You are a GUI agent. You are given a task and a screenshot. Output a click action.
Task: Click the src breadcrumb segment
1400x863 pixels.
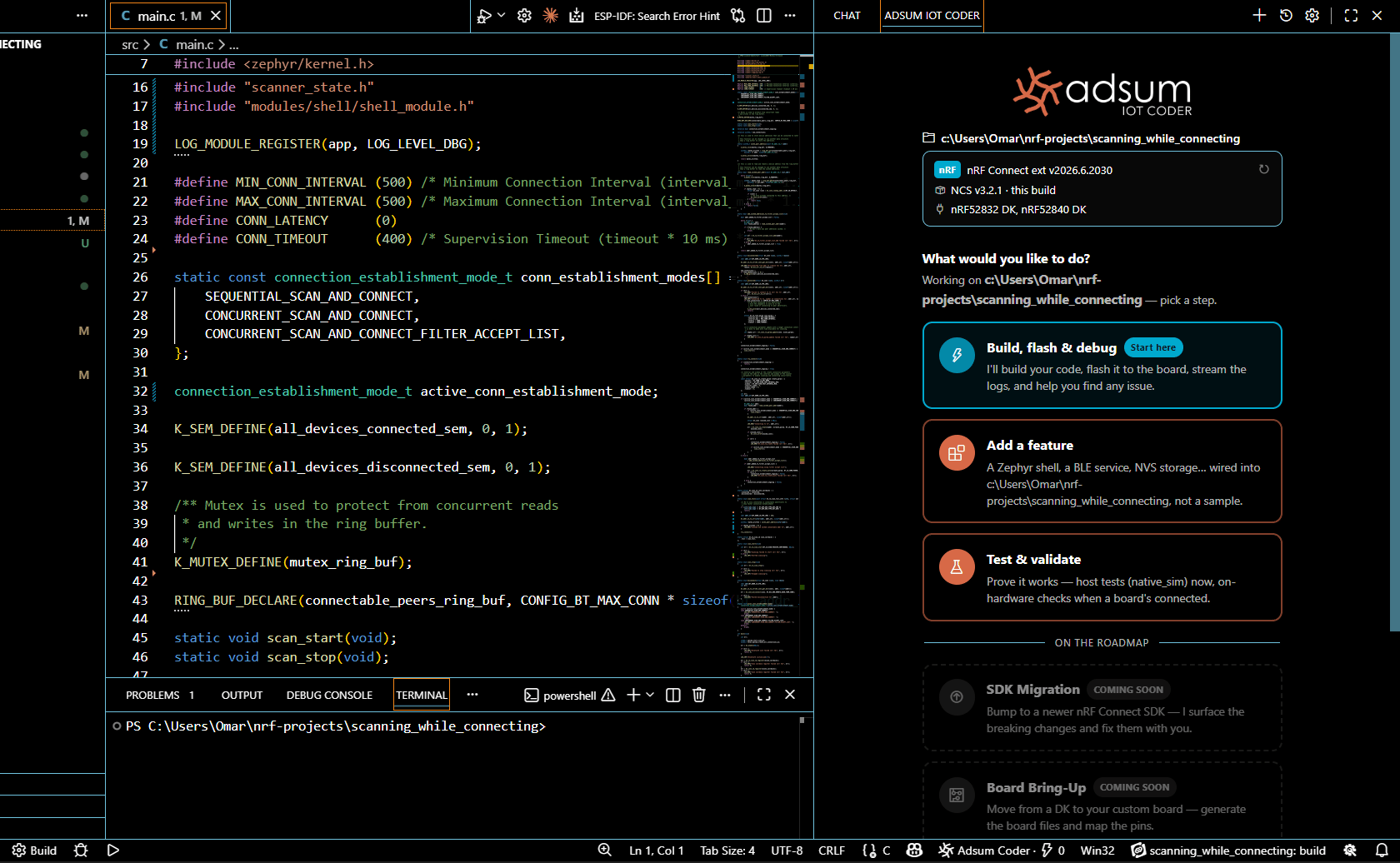(130, 44)
